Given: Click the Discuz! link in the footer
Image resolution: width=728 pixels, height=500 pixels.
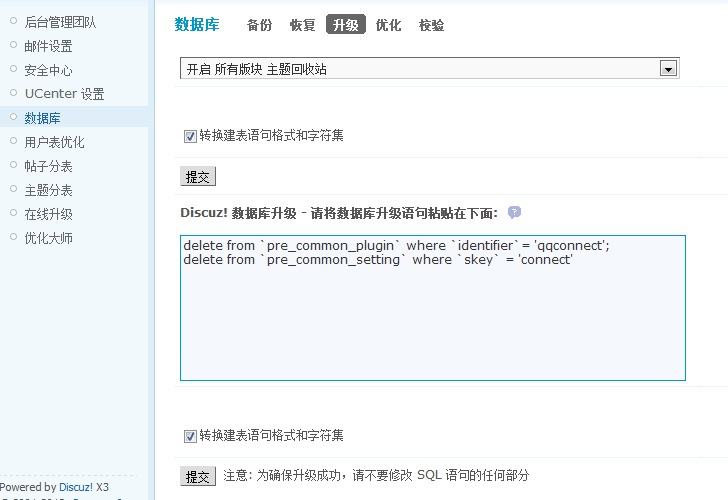Looking at the screenshot, I should 76,487.
